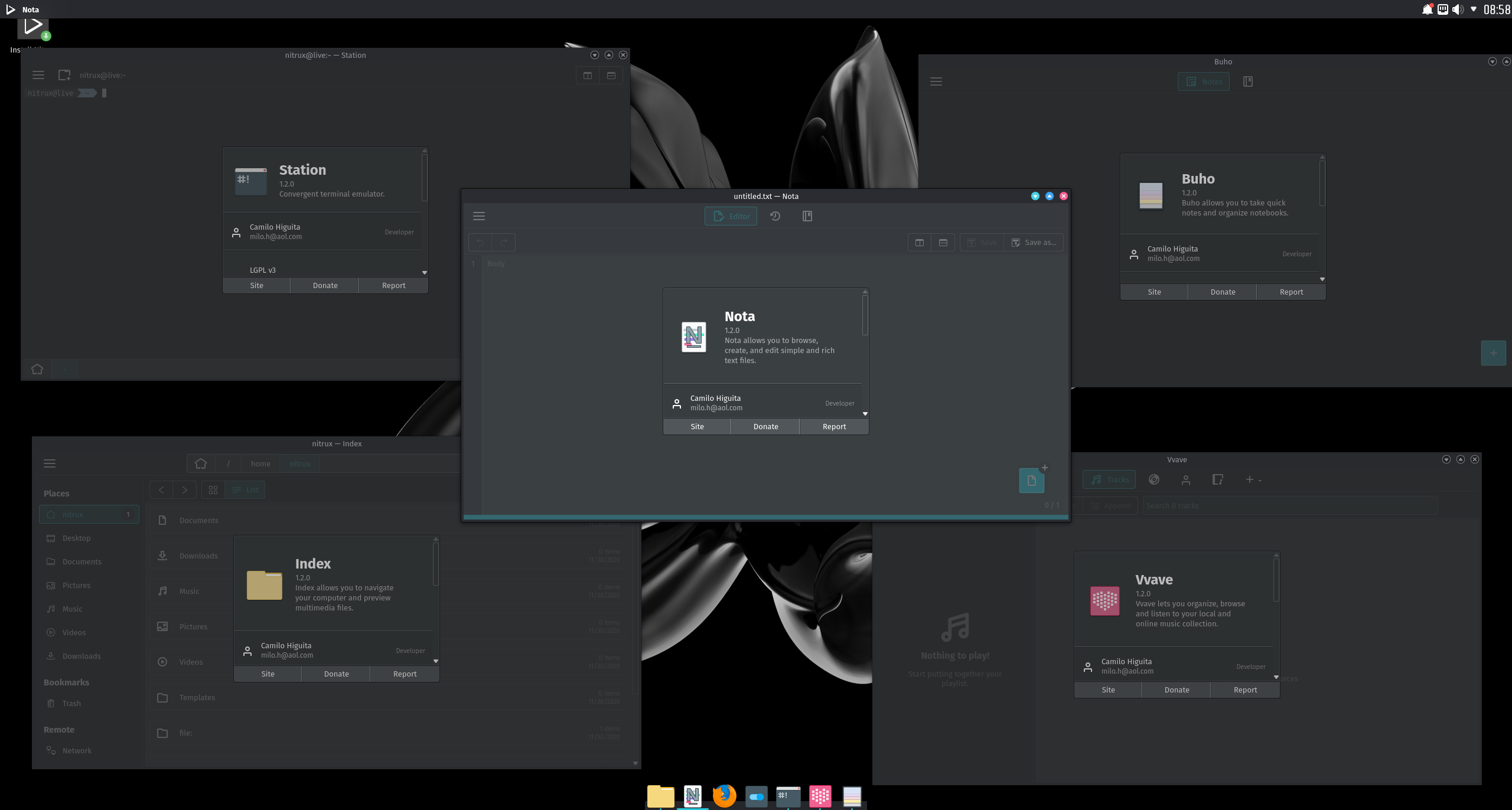The width and height of the screenshot is (1512, 810).
Task: Open the Templates folder row in Index
Action: click(x=387, y=697)
